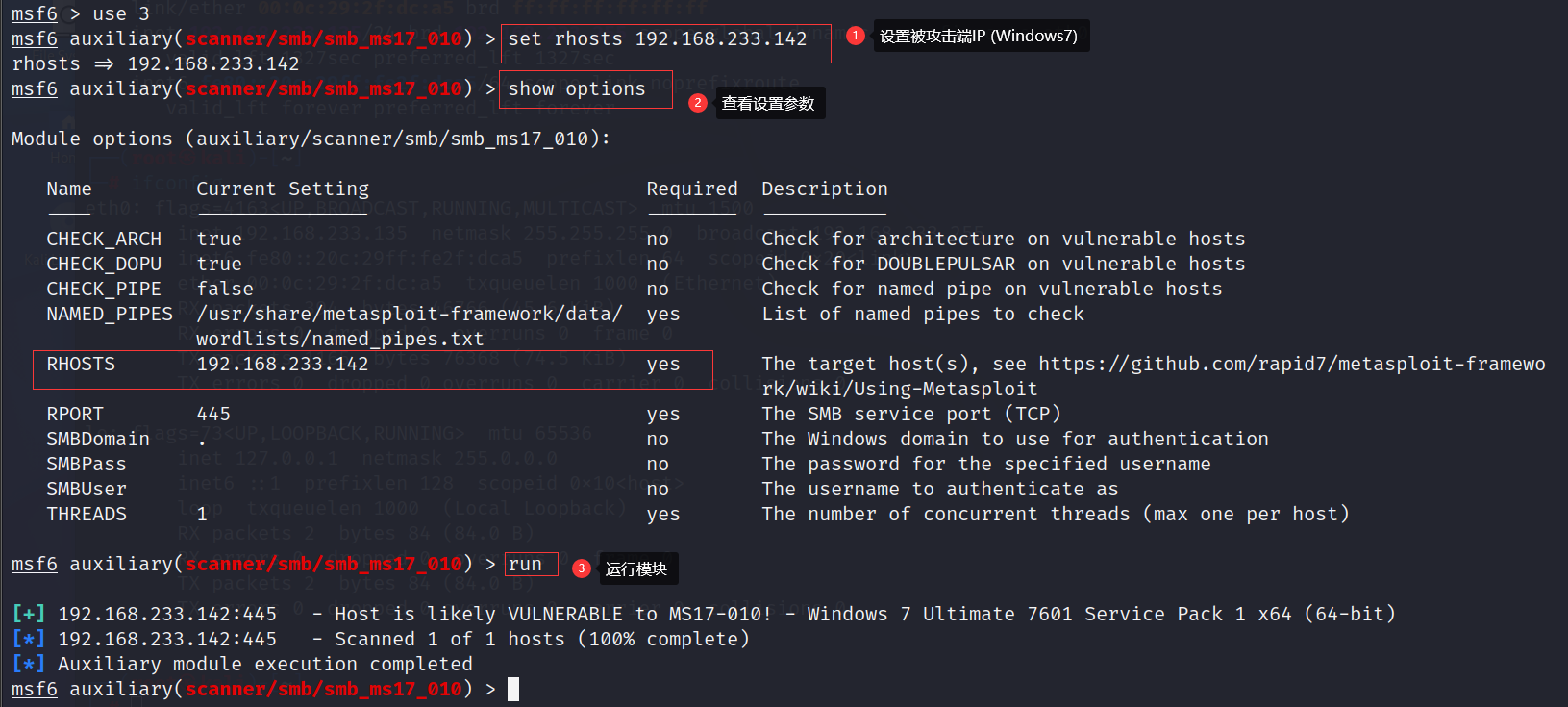
Task: Click the 'Required' column header
Action: point(692,189)
